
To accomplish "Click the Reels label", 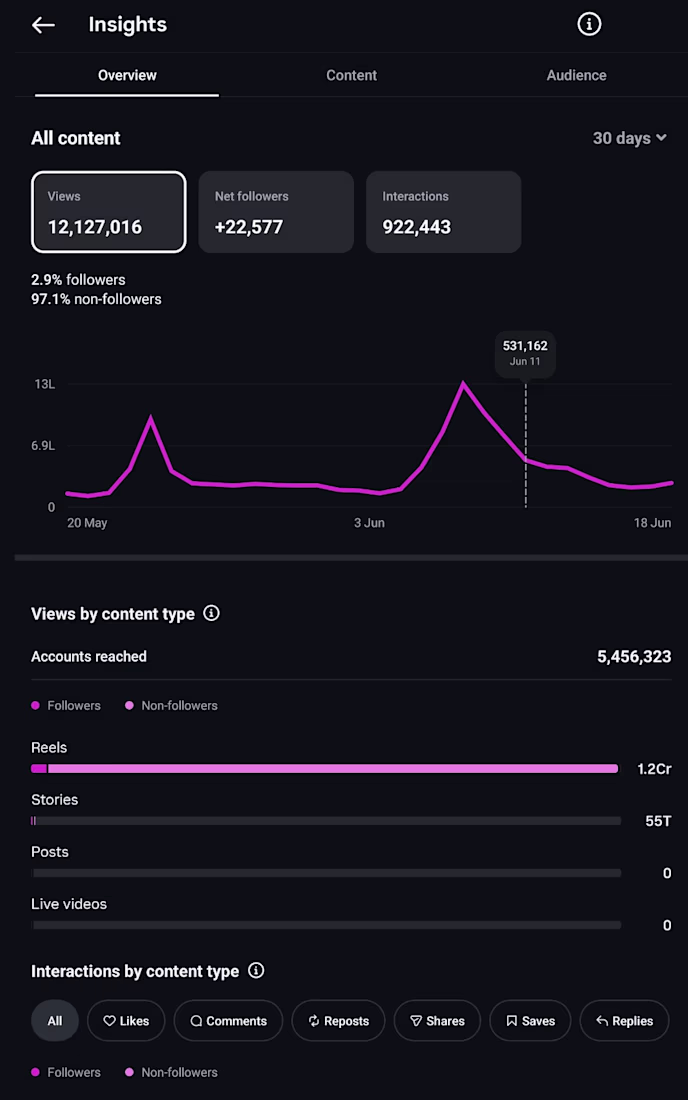I will click(x=49, y=747).
